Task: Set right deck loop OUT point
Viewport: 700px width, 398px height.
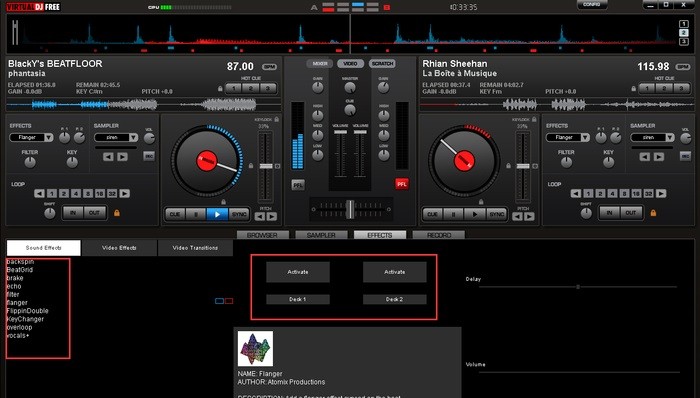Action: (631, 213)
